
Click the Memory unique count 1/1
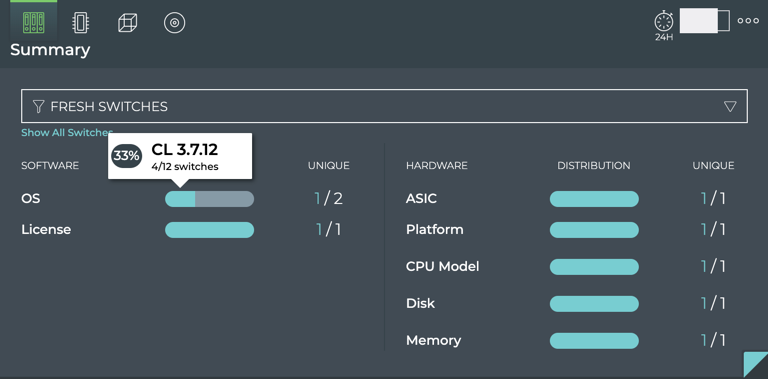point(713,340)
